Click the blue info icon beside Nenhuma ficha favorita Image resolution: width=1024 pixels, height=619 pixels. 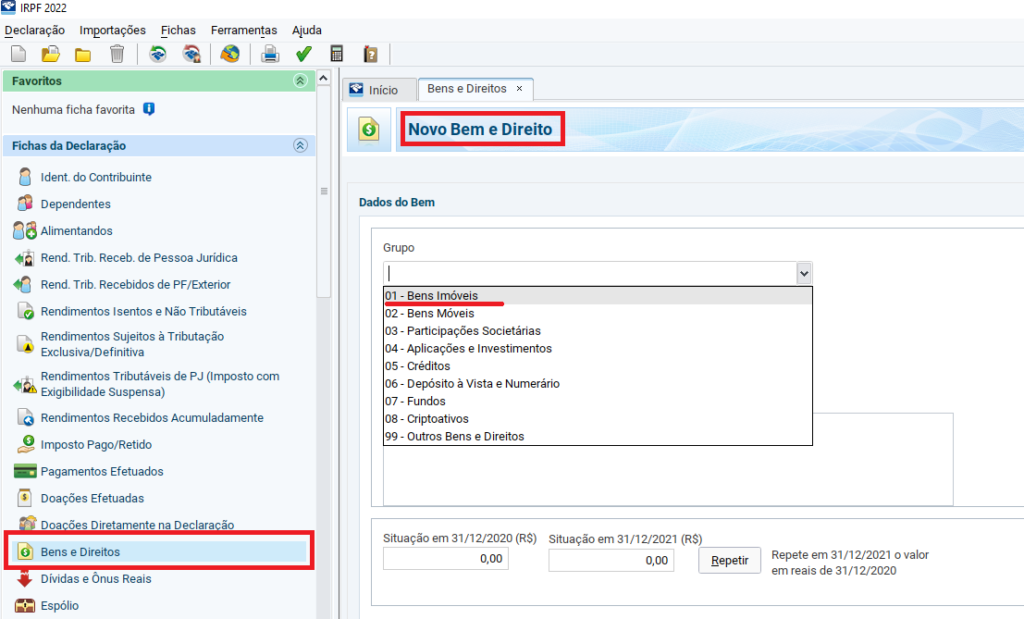pos(149,108)
